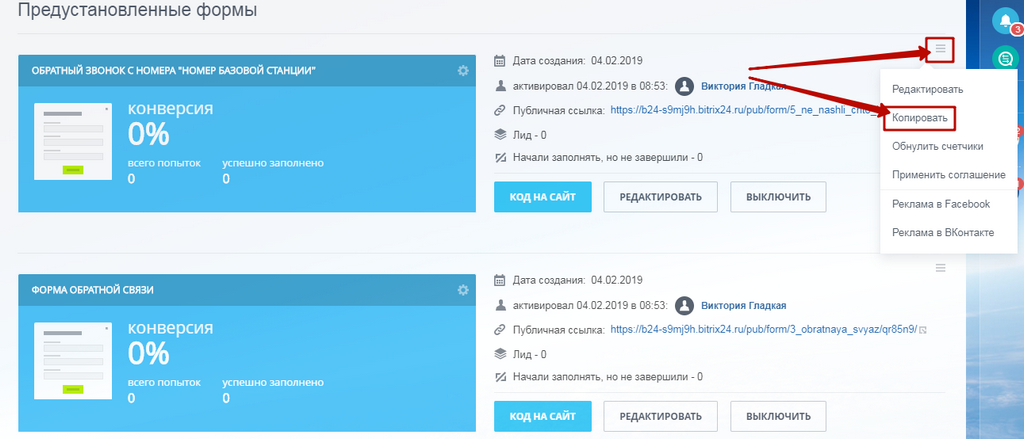Open the green chat icon in sidebar
The image size is (1024, 439).
(x=1005, y=58)
